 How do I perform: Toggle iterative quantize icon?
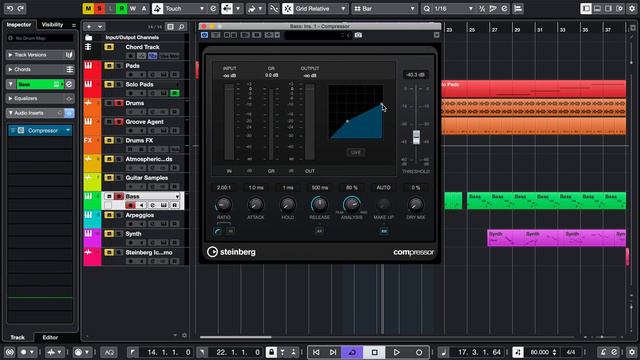click(x=482, y=8)
